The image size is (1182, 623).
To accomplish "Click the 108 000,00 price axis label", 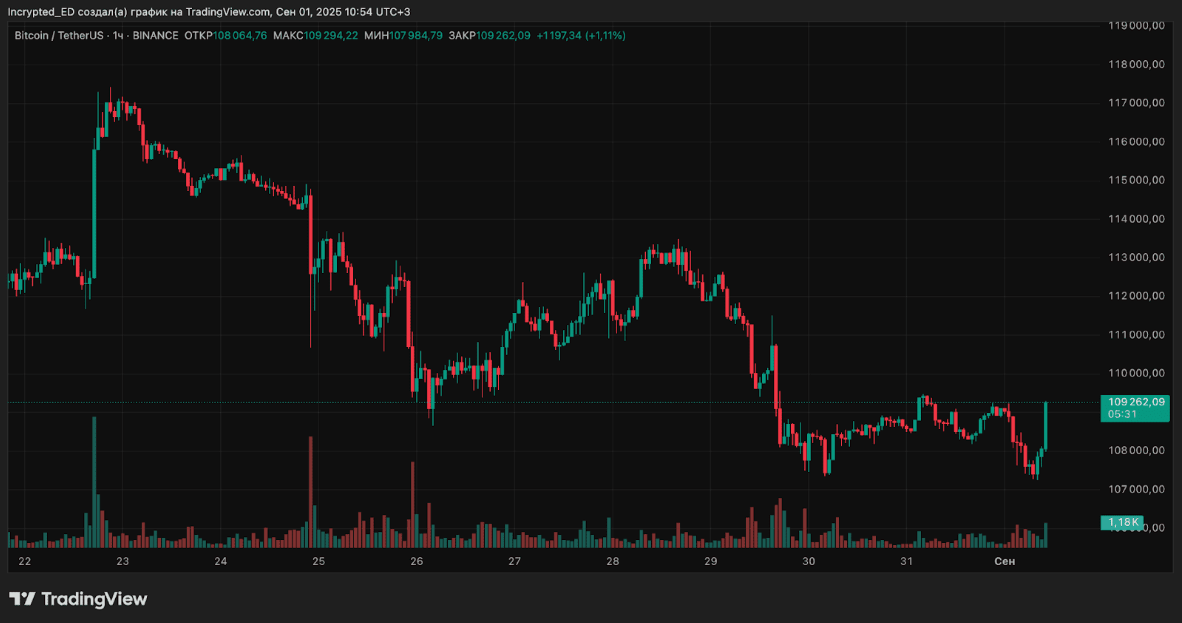I will (1136, 450).
